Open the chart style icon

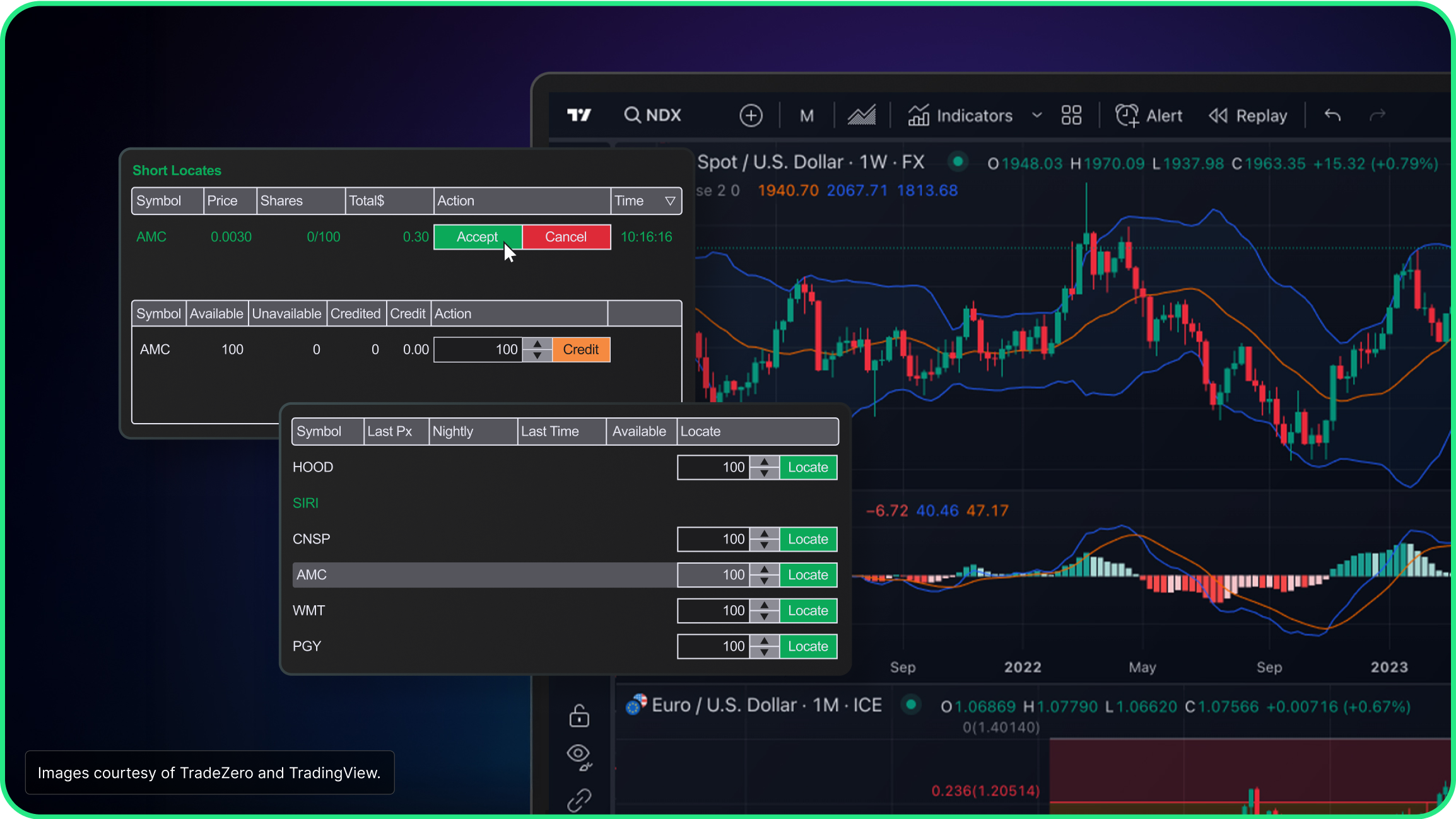point(861,115)
